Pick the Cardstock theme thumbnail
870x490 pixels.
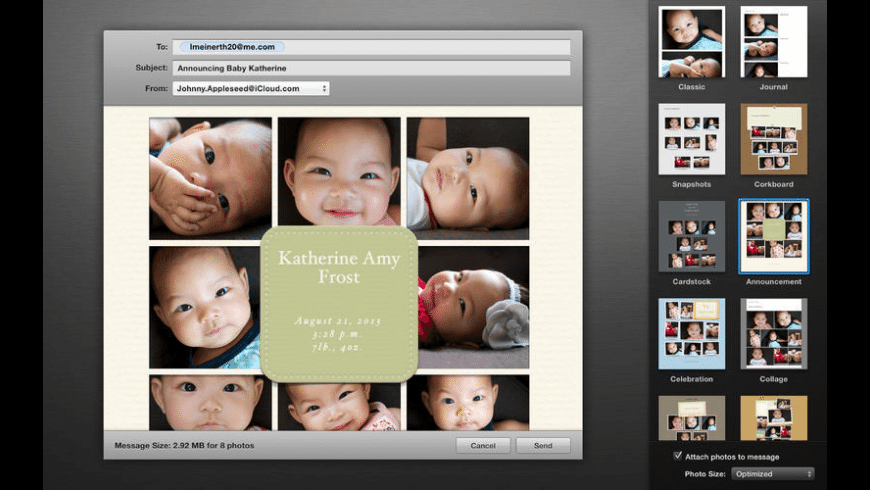(x=691, y=236)
